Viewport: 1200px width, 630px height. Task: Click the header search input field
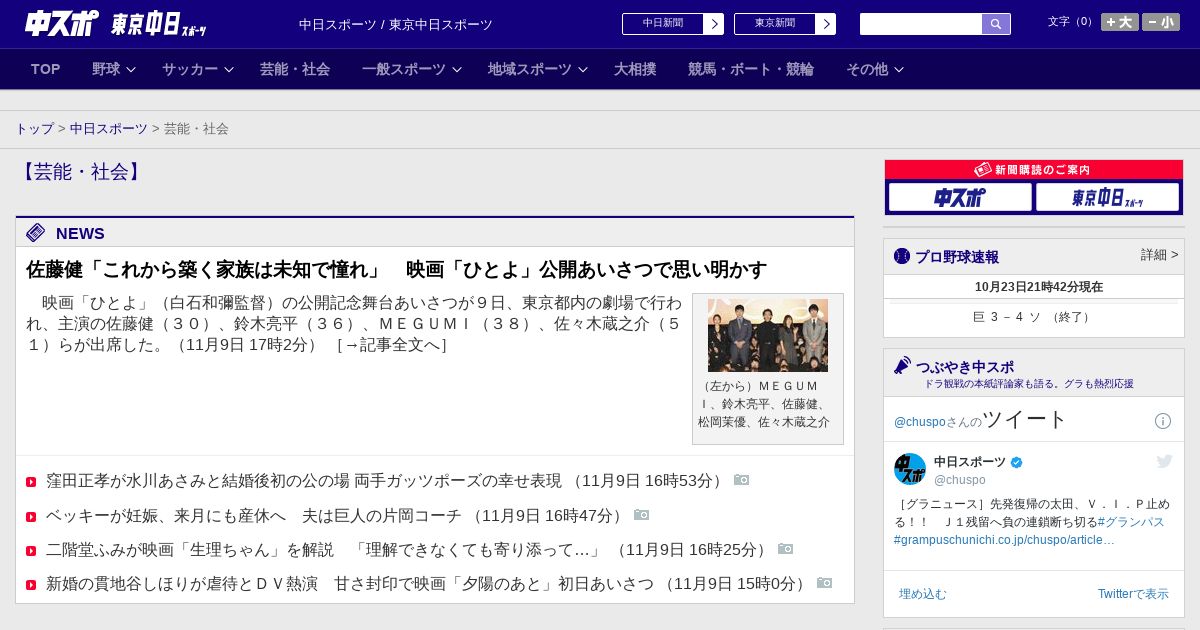click(x=921, y=24)
